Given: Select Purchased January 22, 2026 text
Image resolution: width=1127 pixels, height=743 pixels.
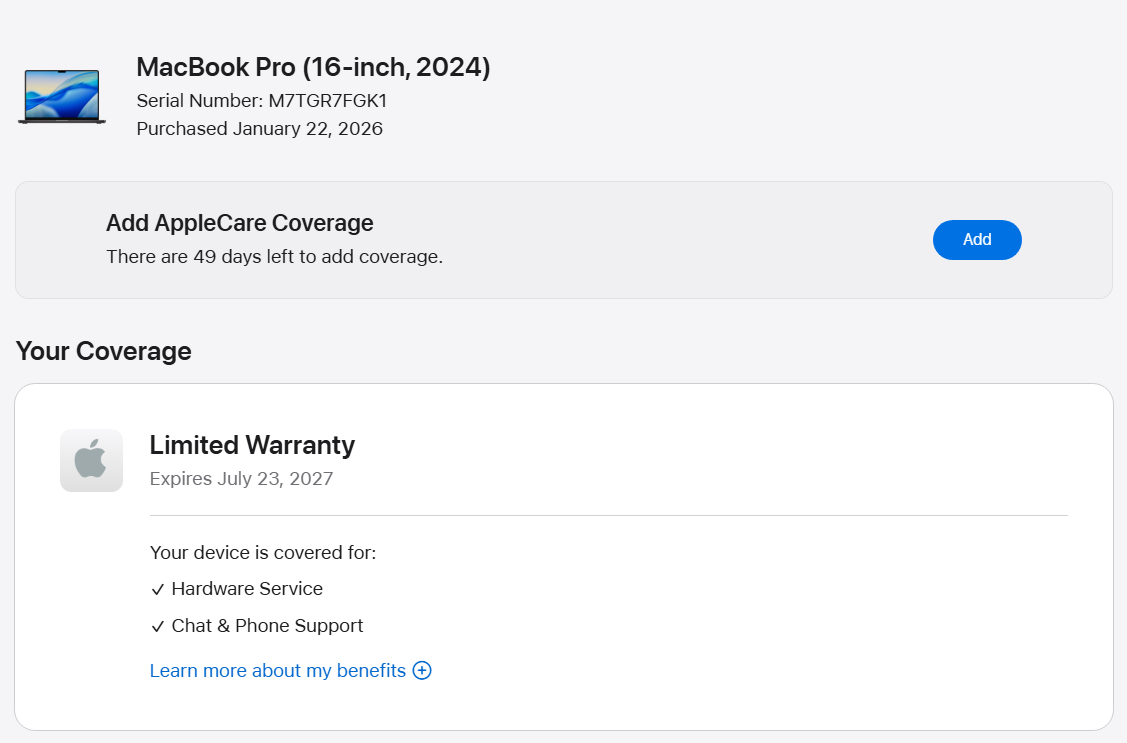Looking at the screenshot, I should tap(259, 129).
